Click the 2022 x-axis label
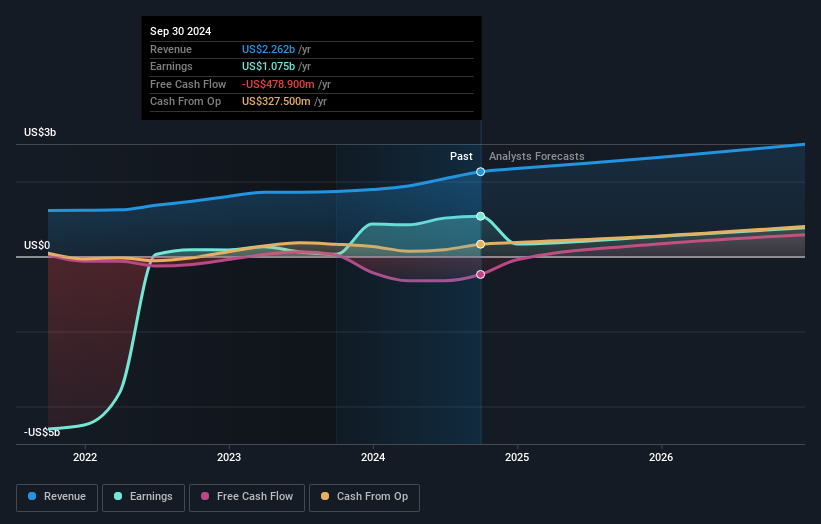Screen dimensions: 821x524 (x=85, y=457)
